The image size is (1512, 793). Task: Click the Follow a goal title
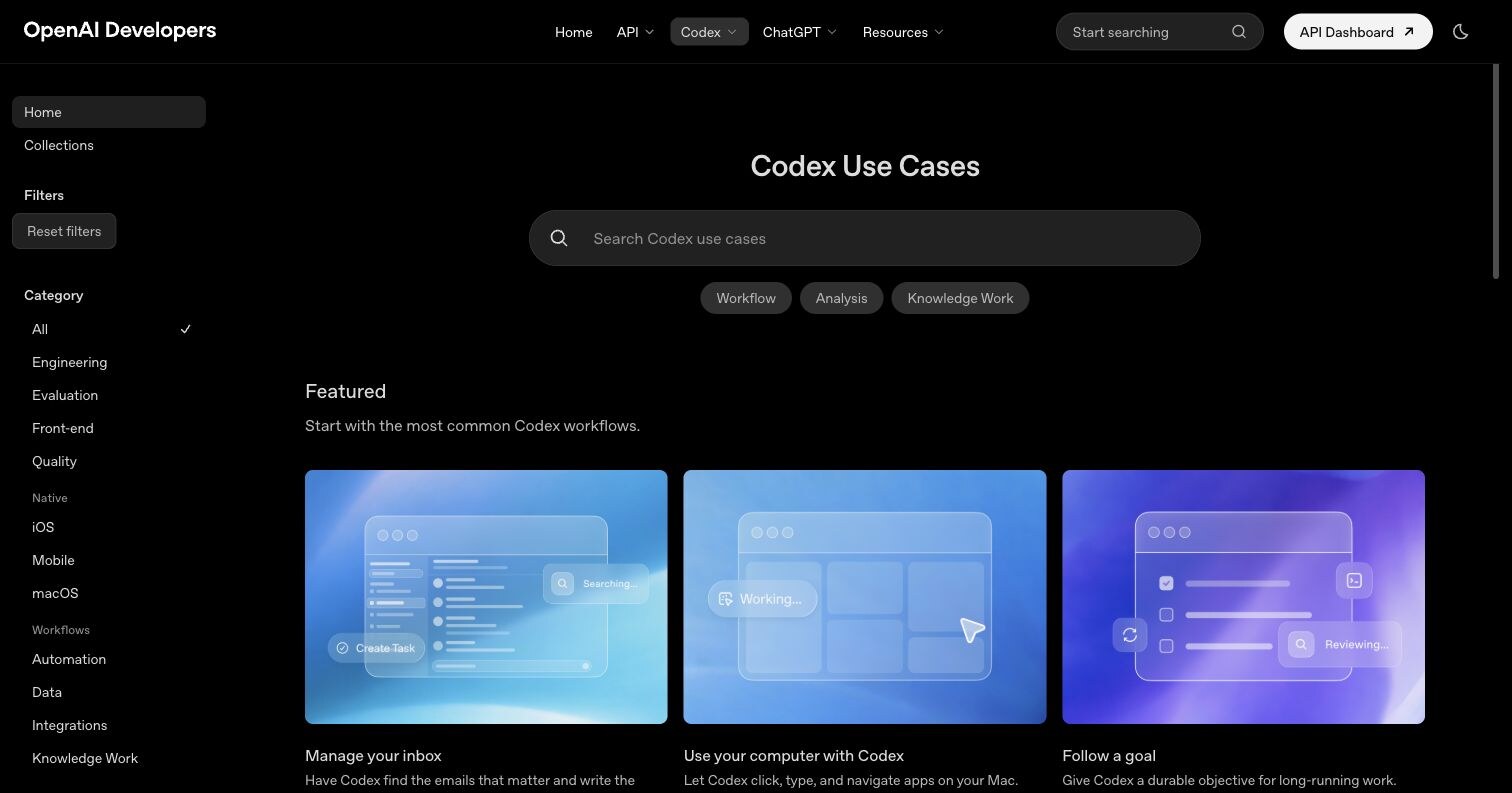(x=1109, y=756)
